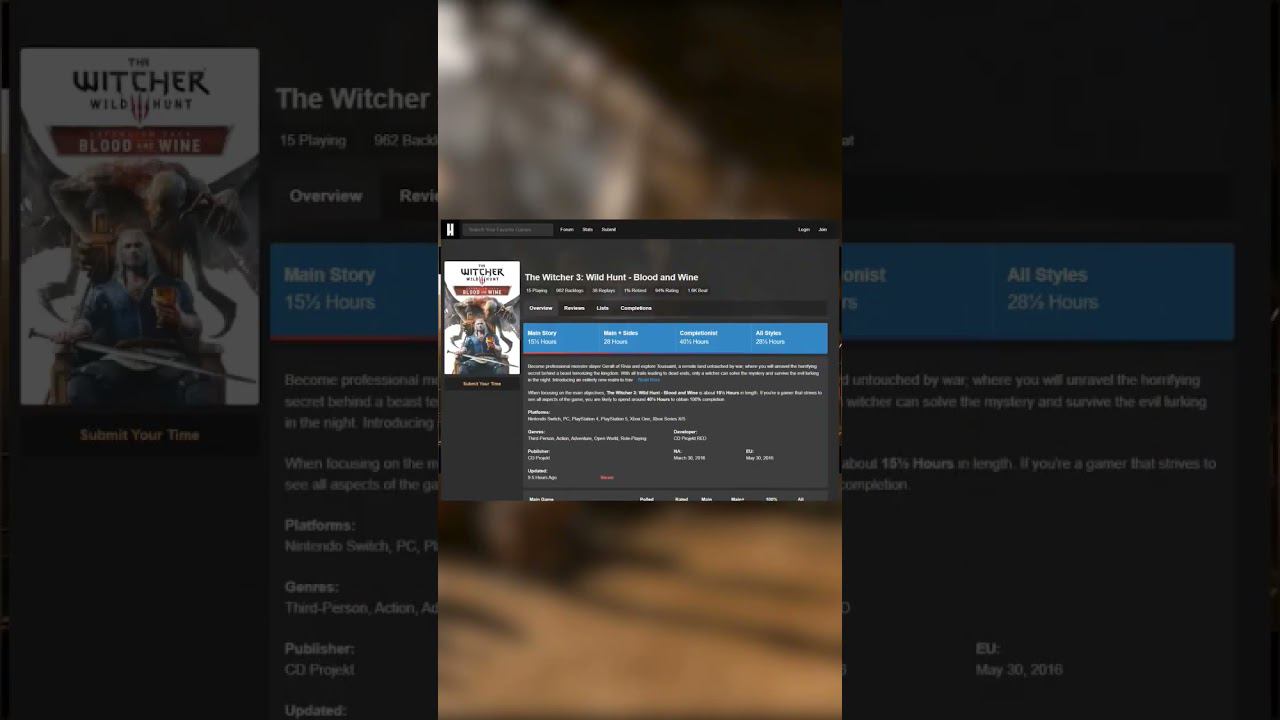Select the Overview tab in the centered page
Screen dimensions: 1280x720
tap(541, 308)
